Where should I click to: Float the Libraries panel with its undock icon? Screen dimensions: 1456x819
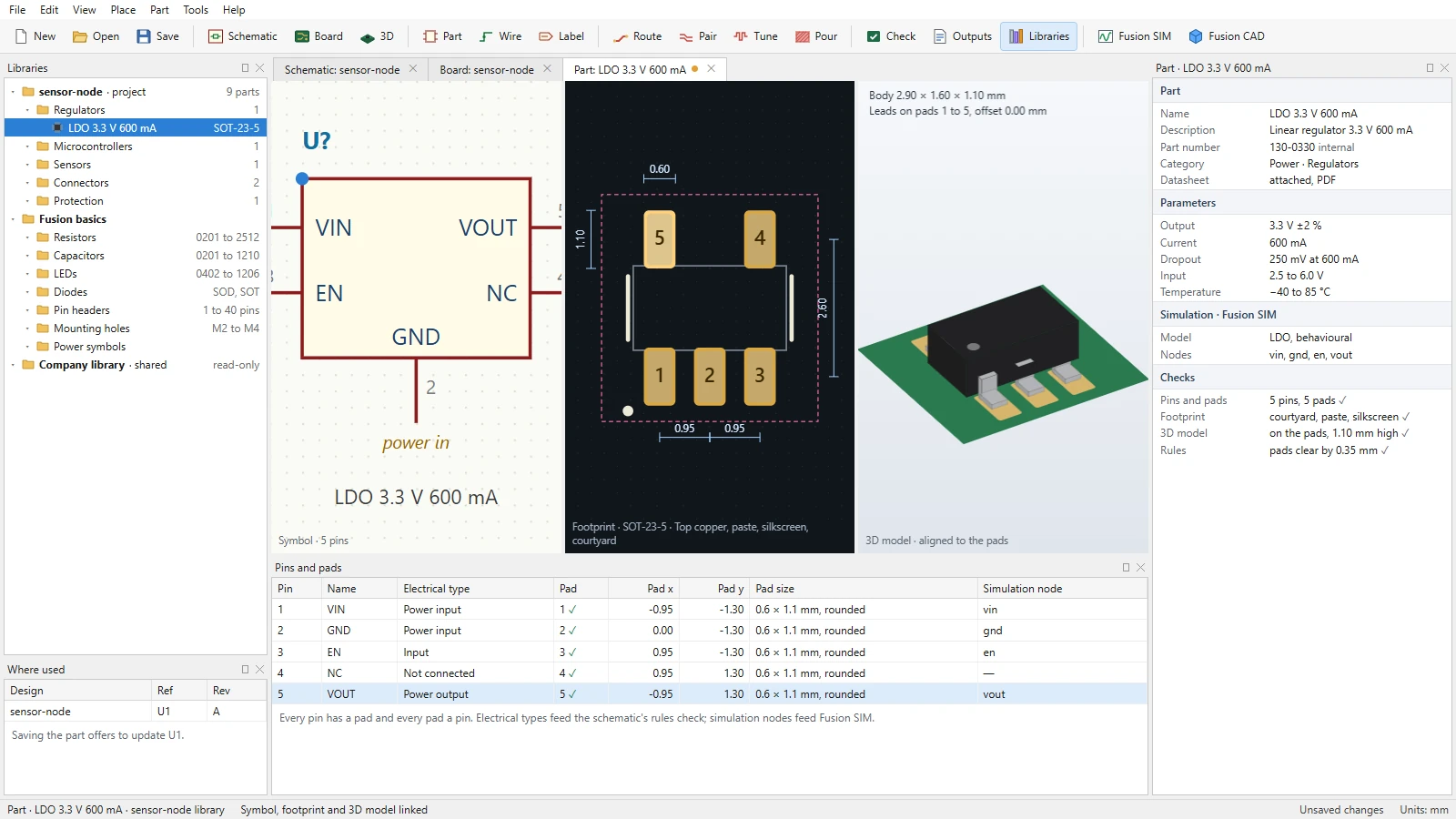pyautogui.click(x=245, y=67)
